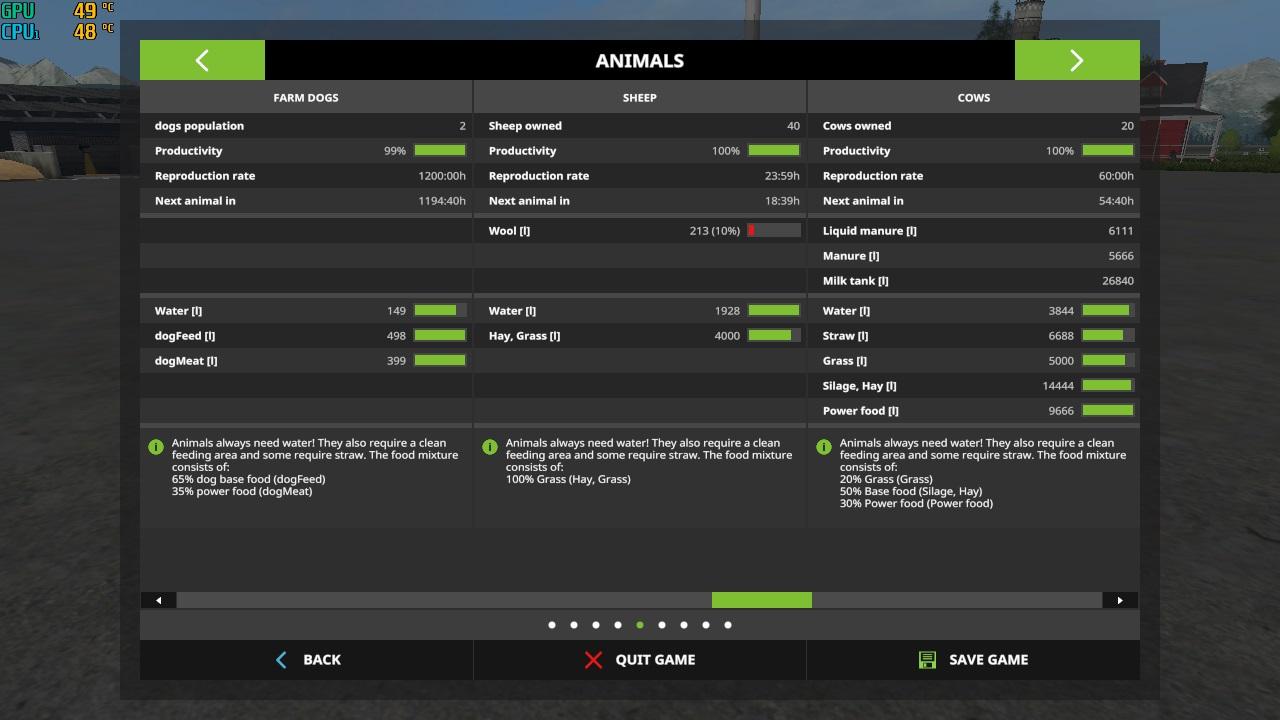Click the green next page arrow
1280x720 pixels.
(1076, 60)
